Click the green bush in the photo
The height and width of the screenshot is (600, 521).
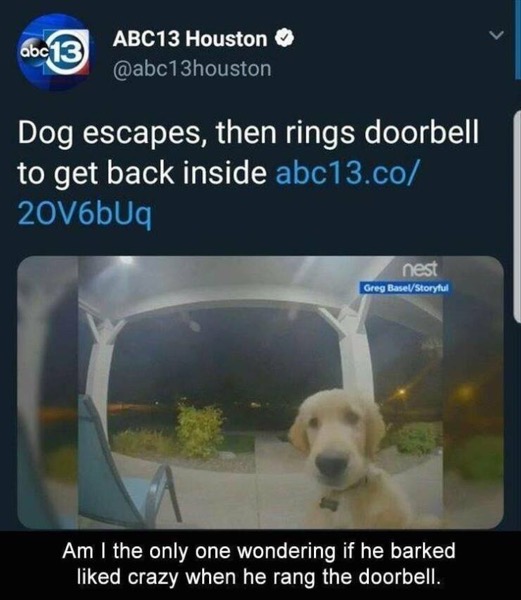click(200, 431)
